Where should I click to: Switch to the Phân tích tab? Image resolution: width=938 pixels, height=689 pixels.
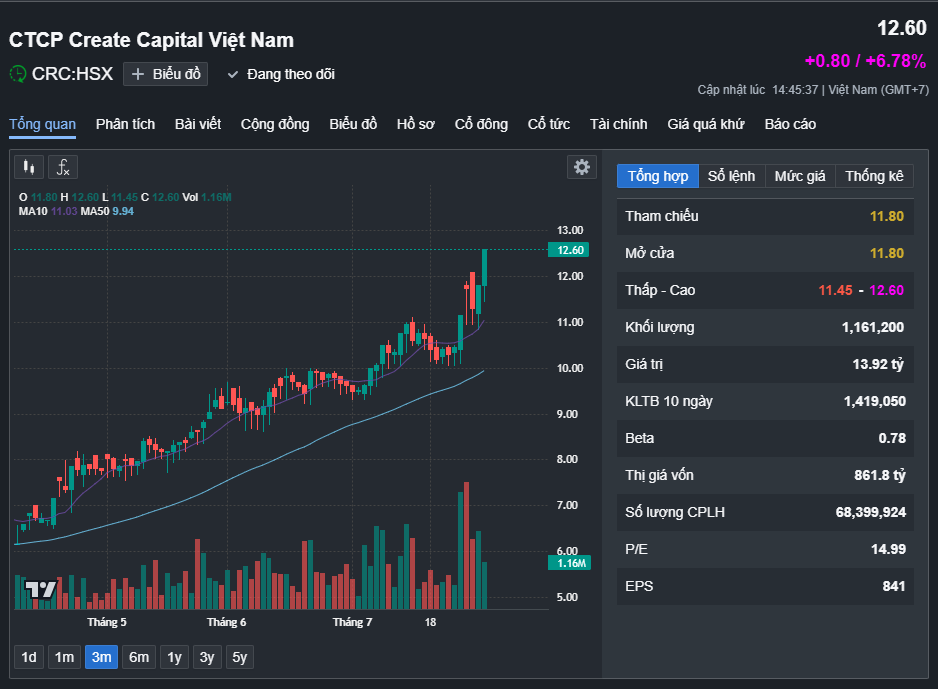point(125,124)
